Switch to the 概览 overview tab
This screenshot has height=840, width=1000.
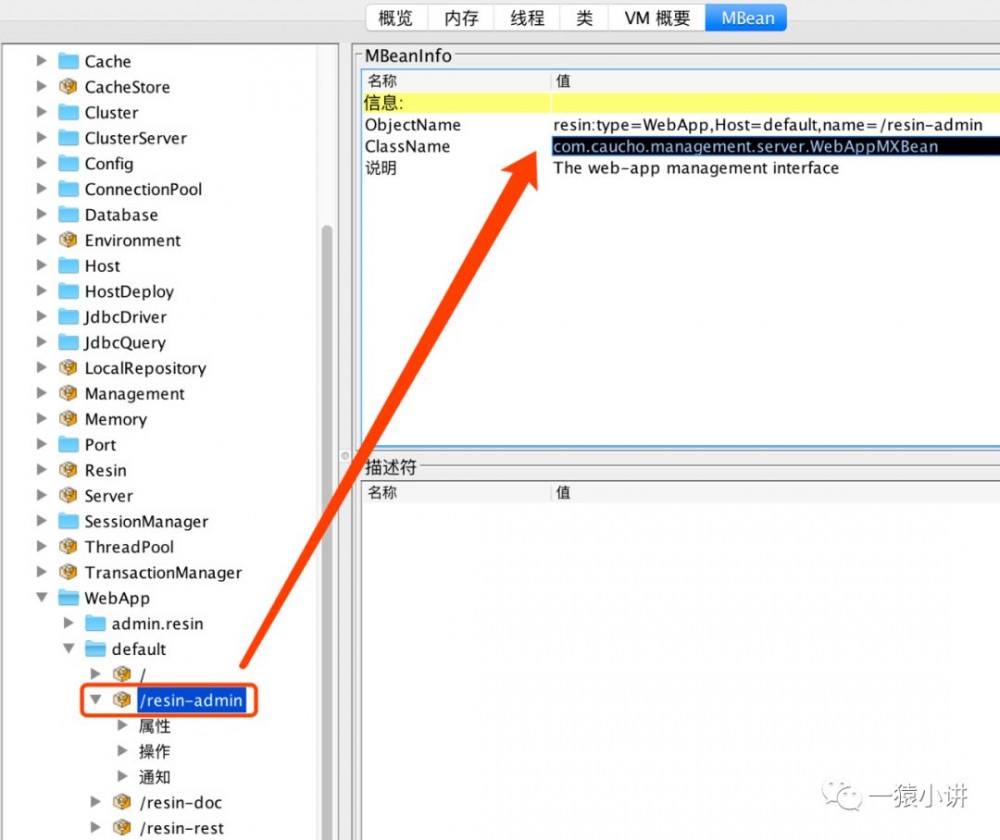[396, 18]
